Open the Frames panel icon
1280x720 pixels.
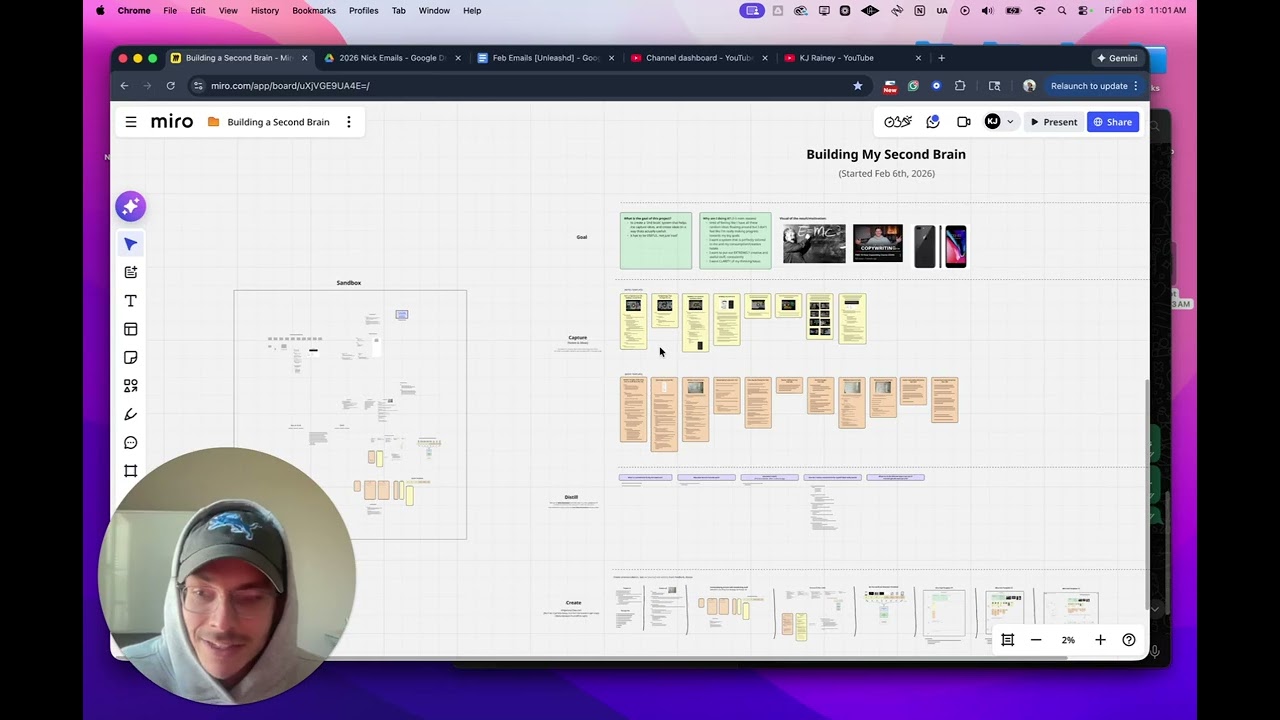pos(1008,640)
